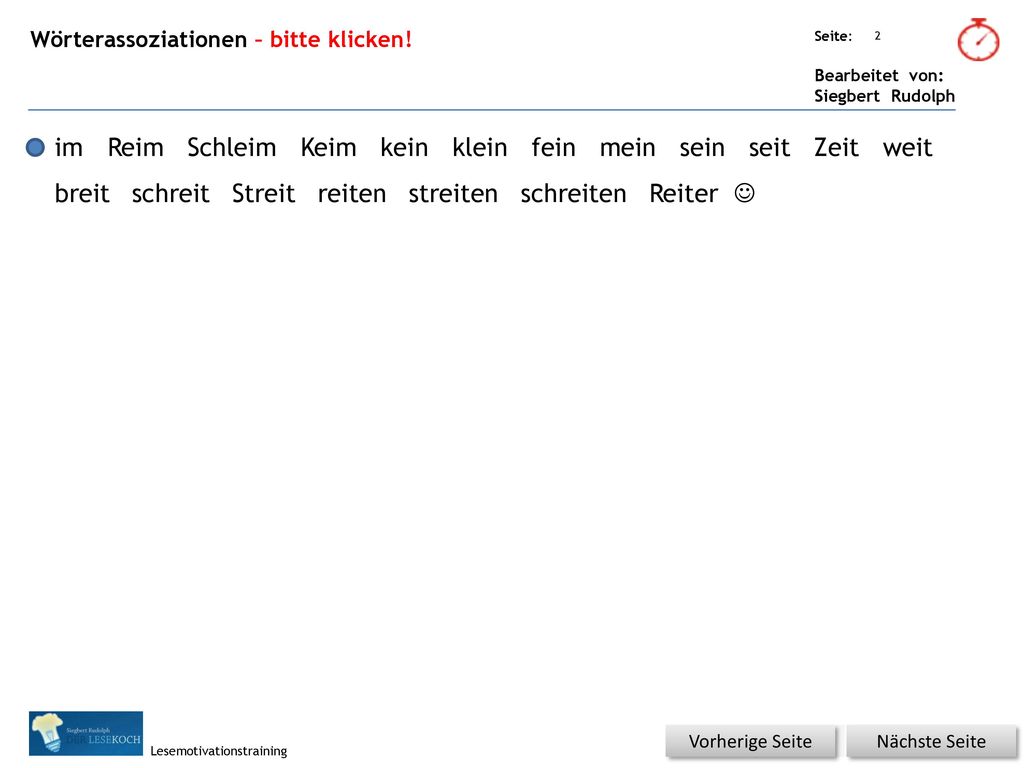Click the word 'schreit'
1024x768 pixels.
[170, 193]
